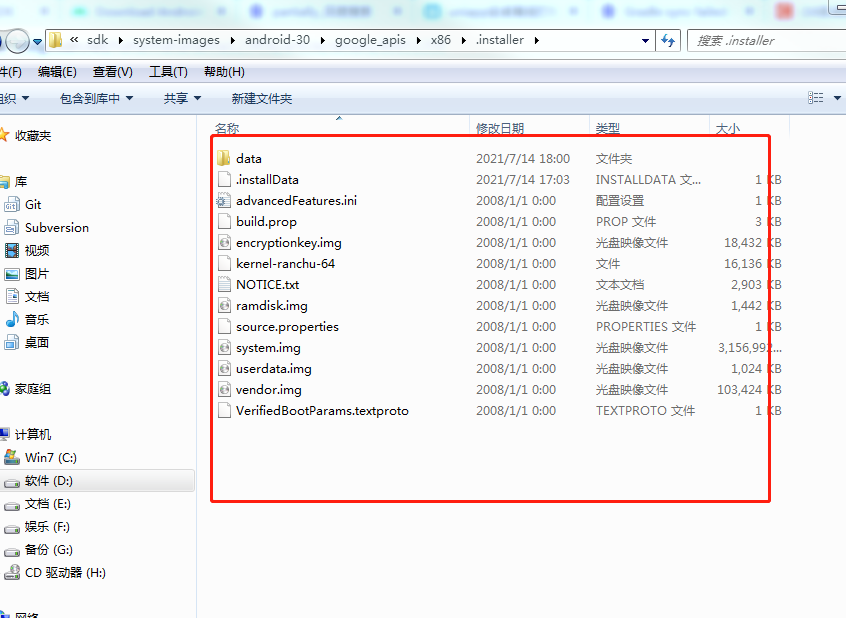846x618 pixels.
Task: Open Git from the favorites sidebar
Action: (34, 206)
